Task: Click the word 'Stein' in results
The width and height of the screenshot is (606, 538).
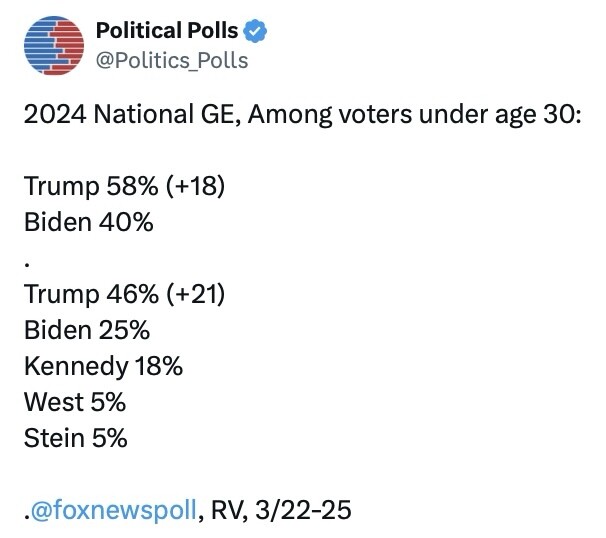Action: 54,438
